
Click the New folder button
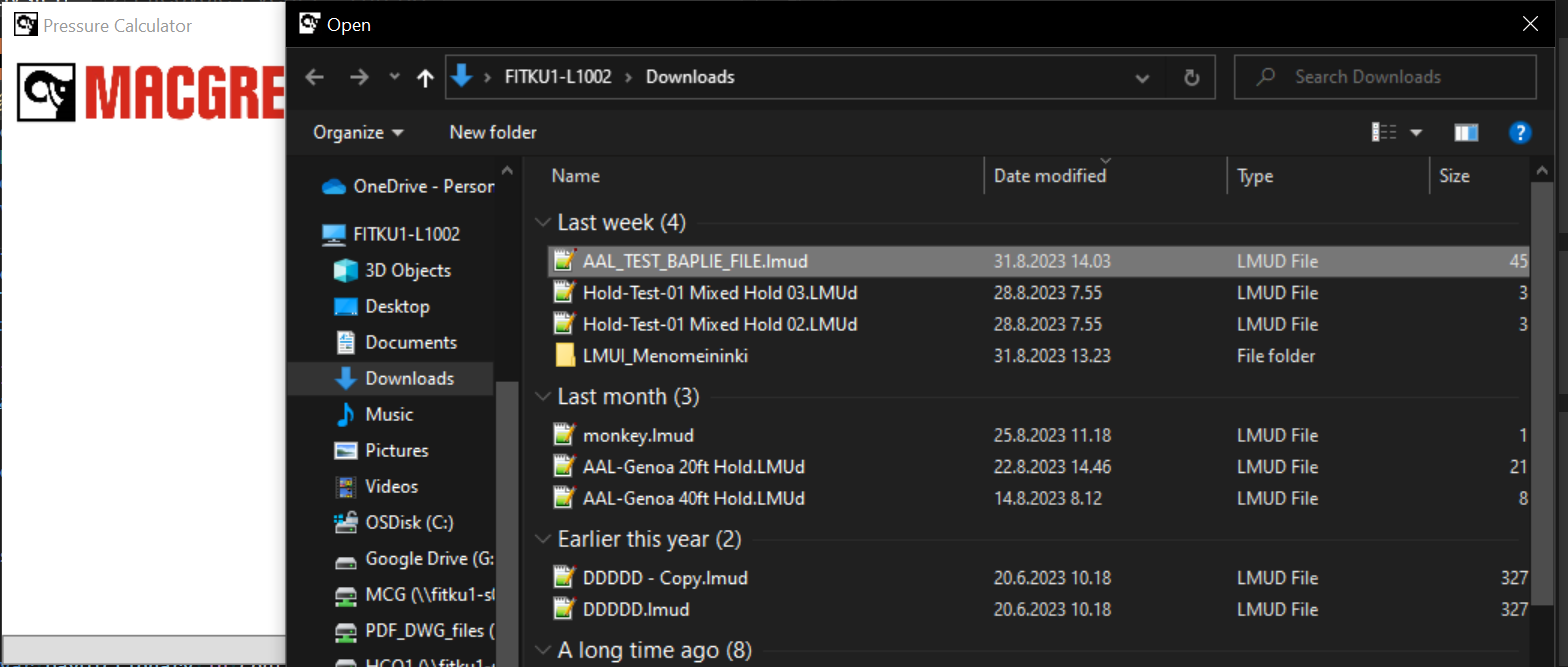[493, 133]
